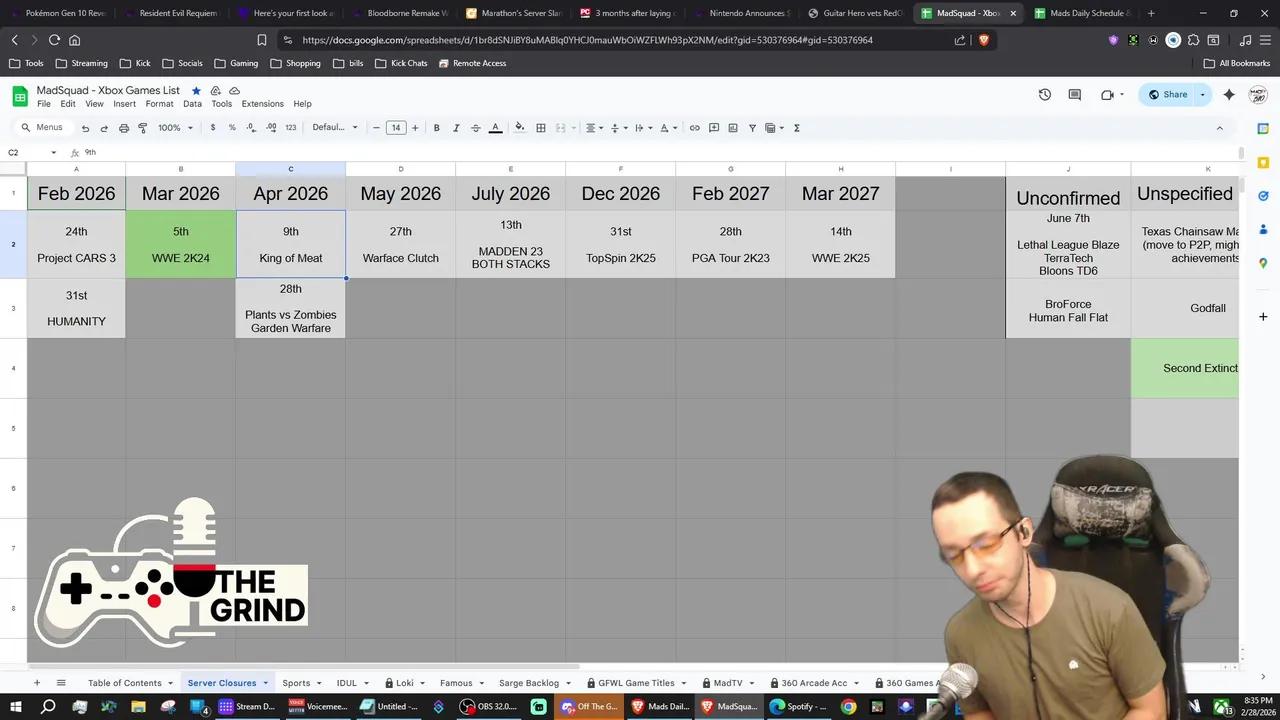
Task: Open the Insert menu
Action: [125, 104]
